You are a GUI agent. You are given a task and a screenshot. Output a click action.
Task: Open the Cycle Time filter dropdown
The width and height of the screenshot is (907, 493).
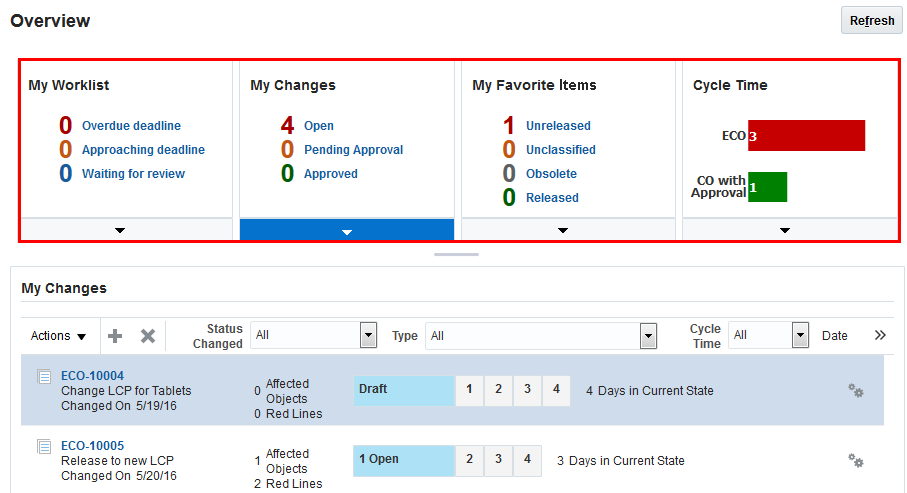(800, 335)
